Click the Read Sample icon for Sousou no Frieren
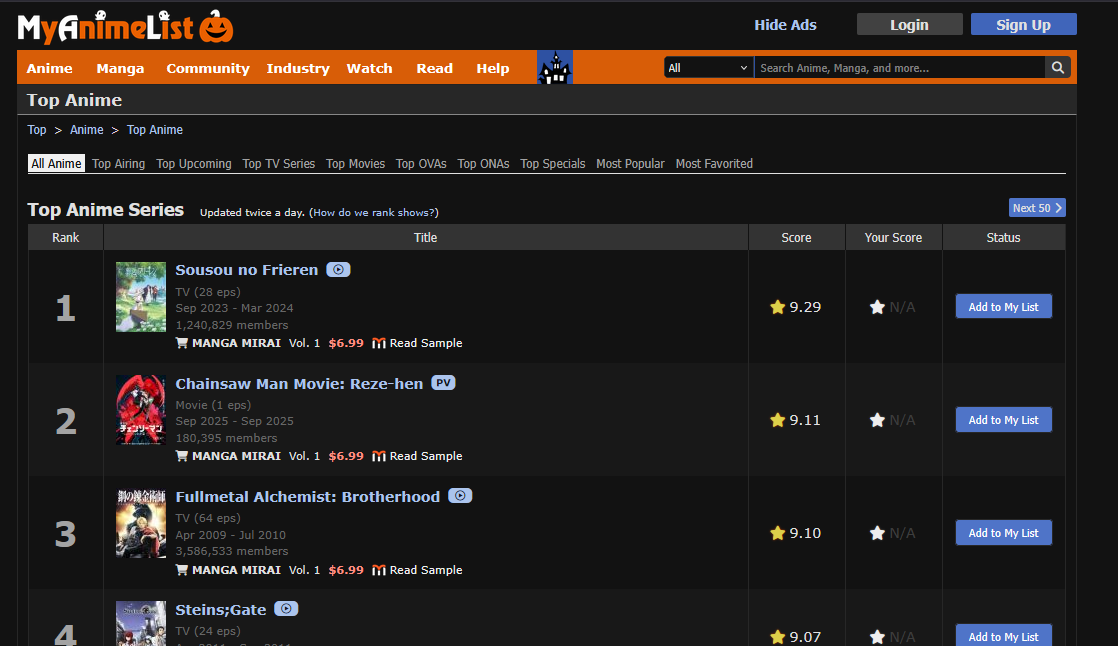The image size is (1118, 646). [x=379, y=343]
